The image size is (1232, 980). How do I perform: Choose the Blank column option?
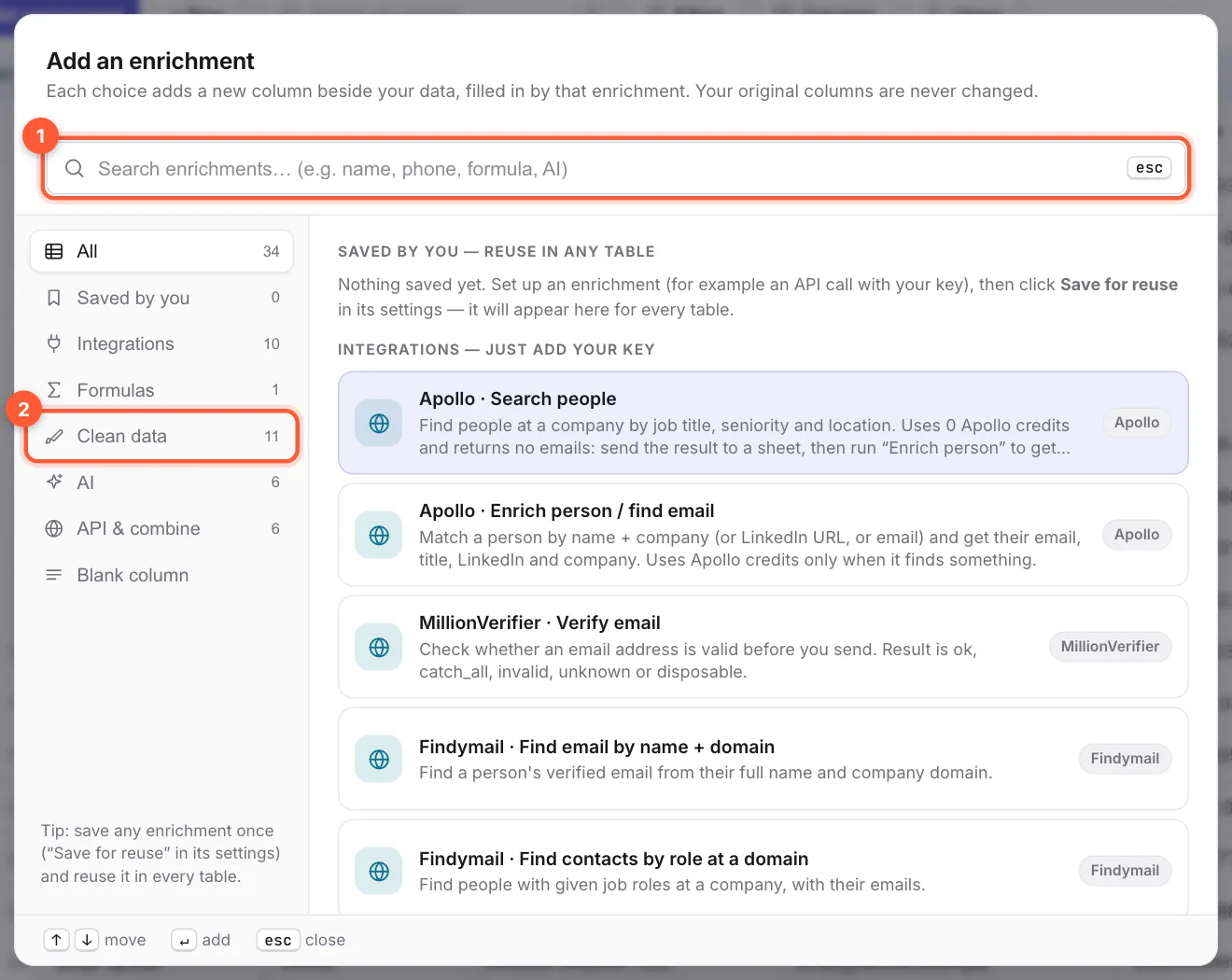[x=161, y=575]
